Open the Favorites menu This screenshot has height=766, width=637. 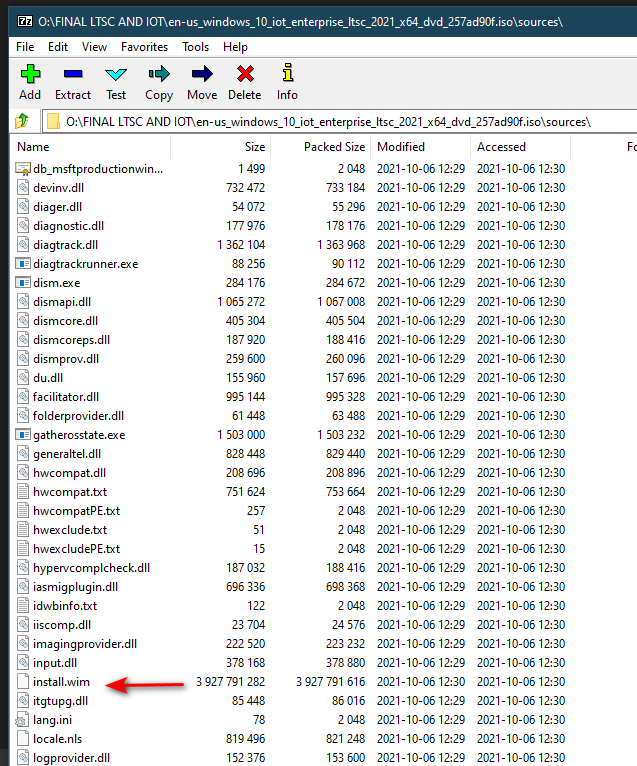point(145,47)
